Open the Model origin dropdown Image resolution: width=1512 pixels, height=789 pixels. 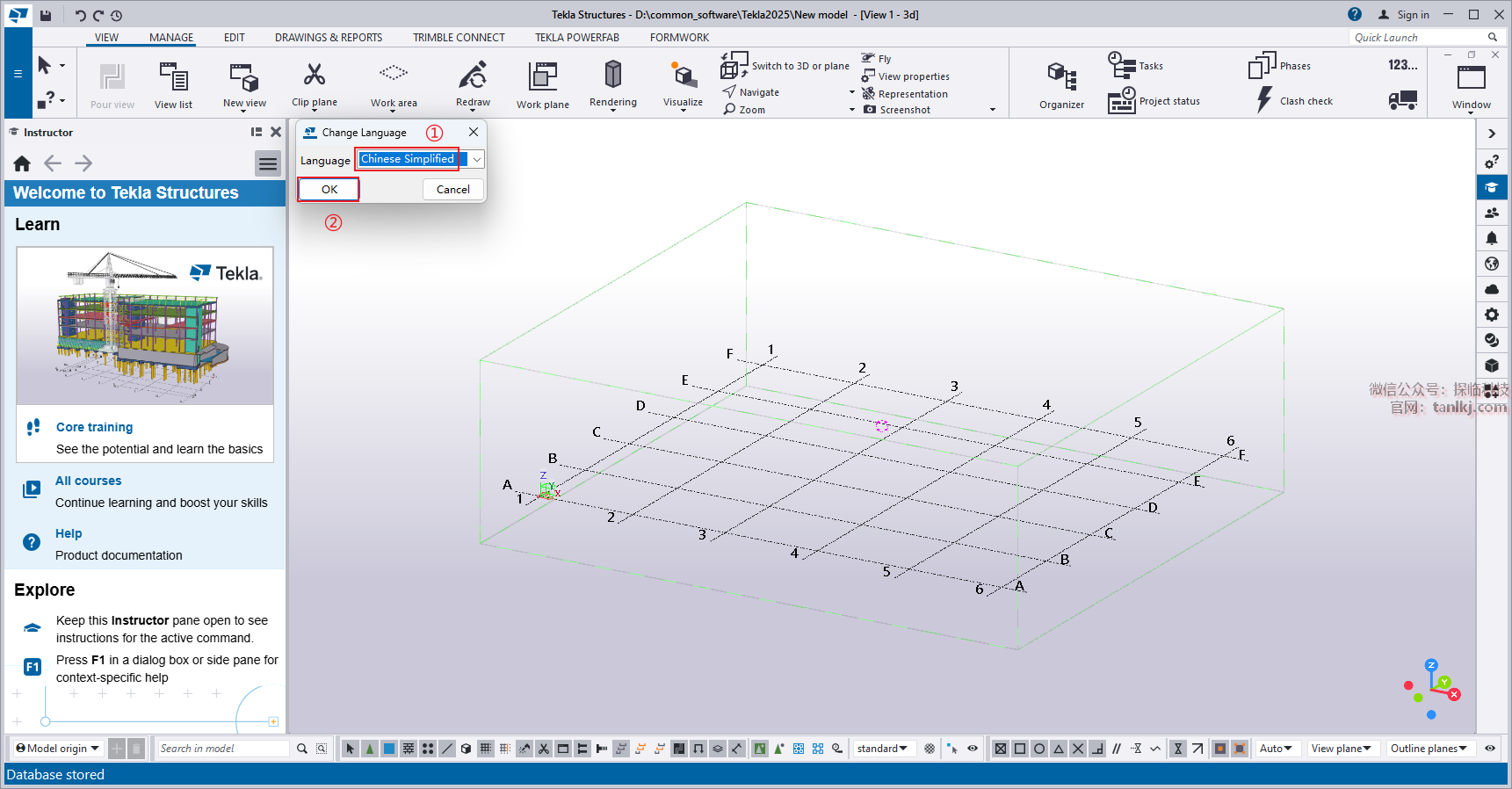pos(58,749)
